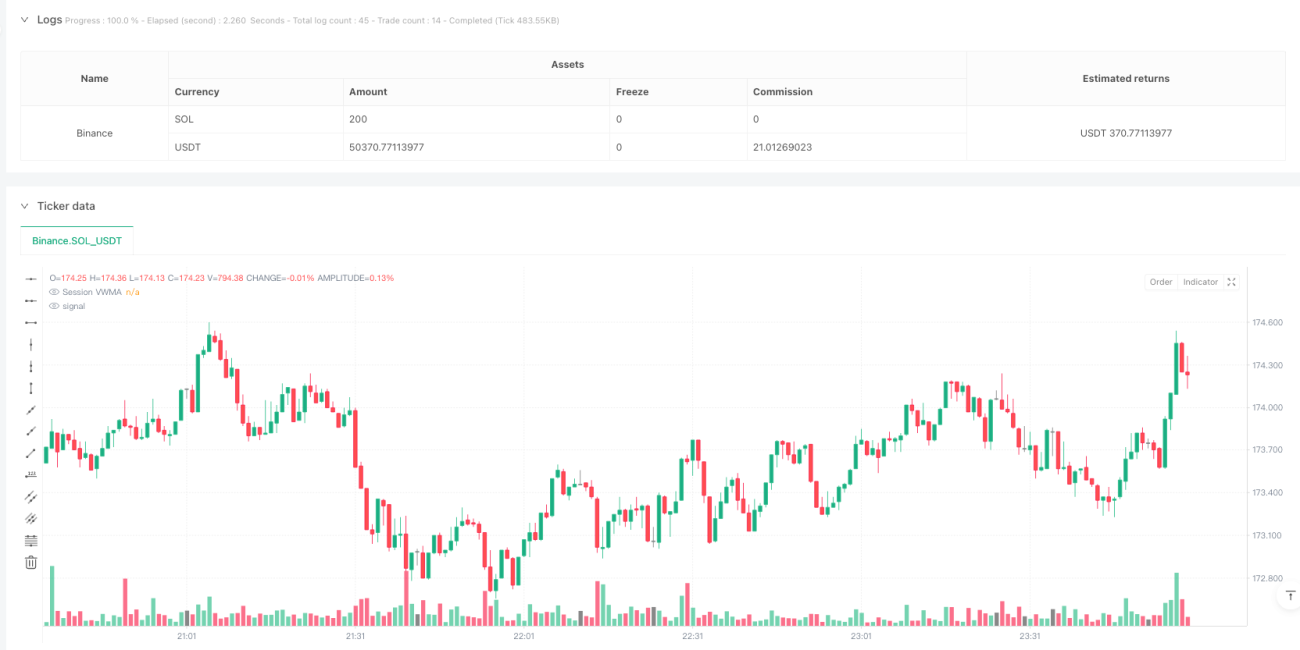
Task: Toggle visibility of Session VWMA indicator
Action: click(x=54, y=292)
